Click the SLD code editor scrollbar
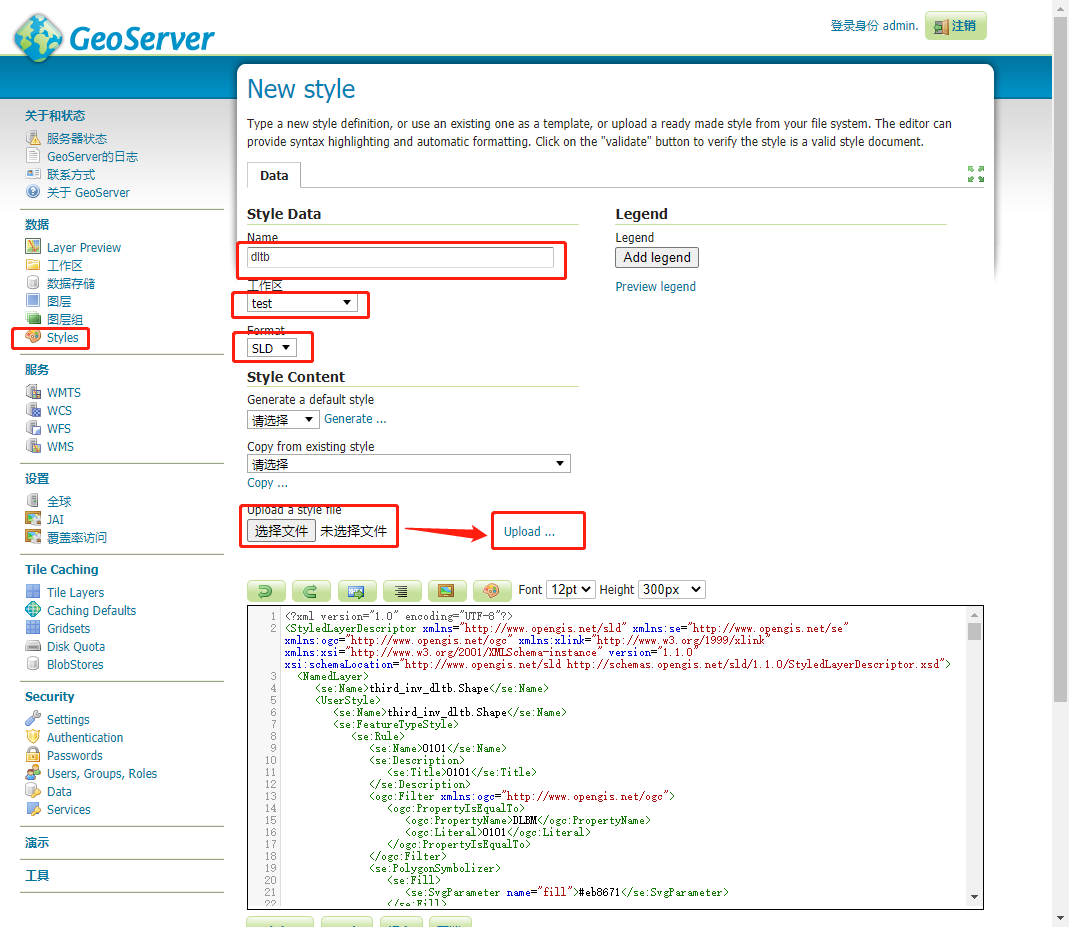Screen dimensions: 1069x927 point(974,758)
